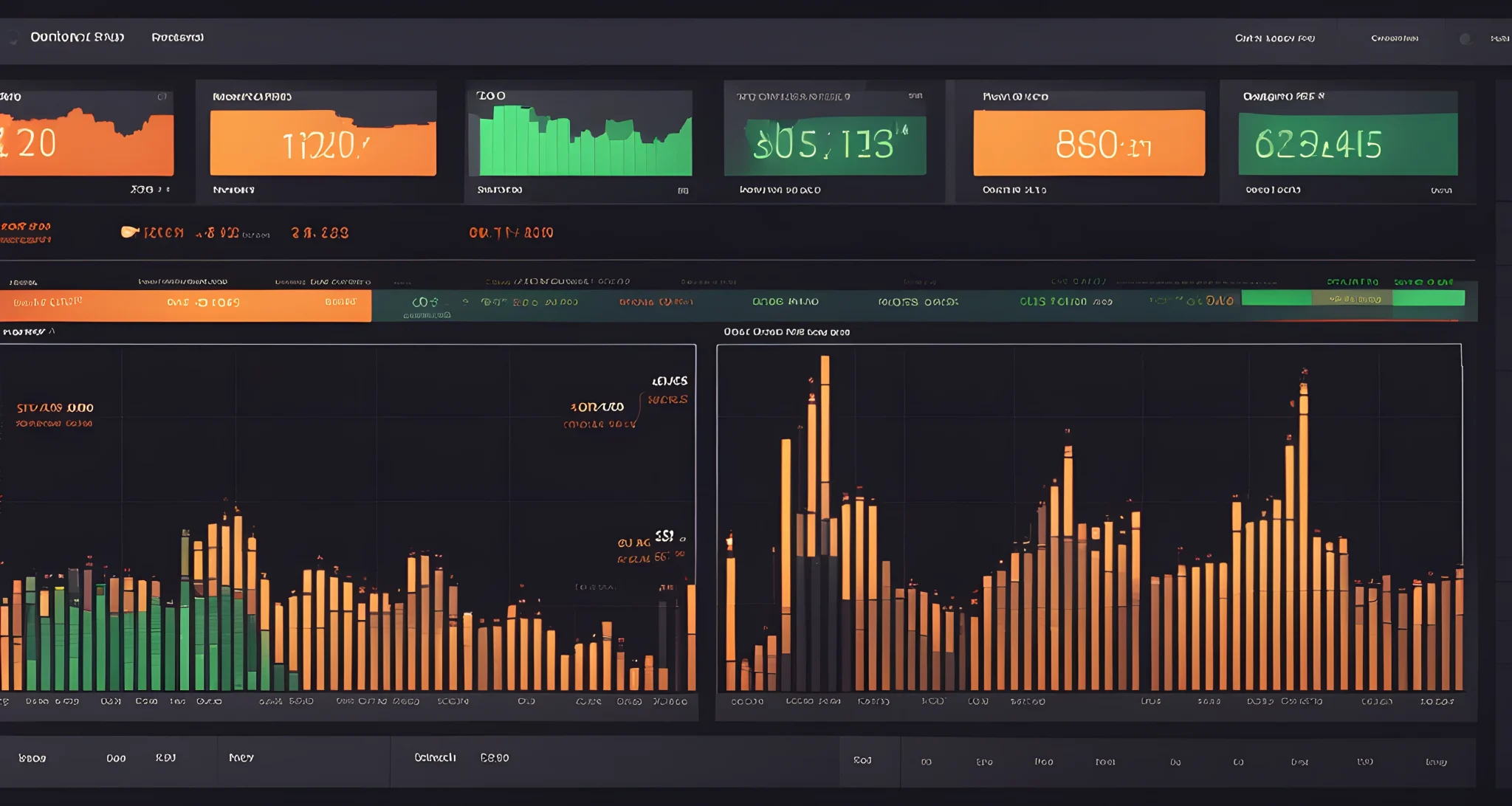Click the olive middle segment of green progress bar
Viewport: 1512px width, 806px height.
pyautogui.click(x=1352, y=298)
